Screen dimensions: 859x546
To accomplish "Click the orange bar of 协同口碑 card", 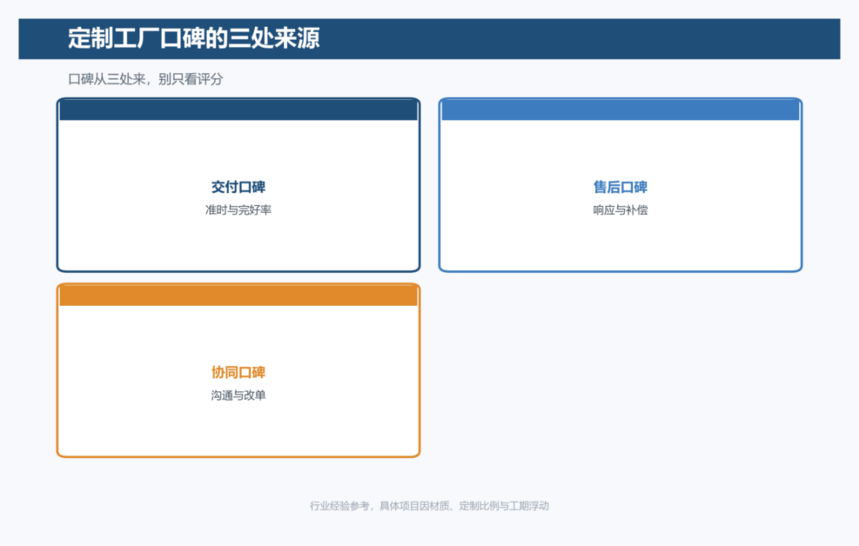I will click(238, 296).
